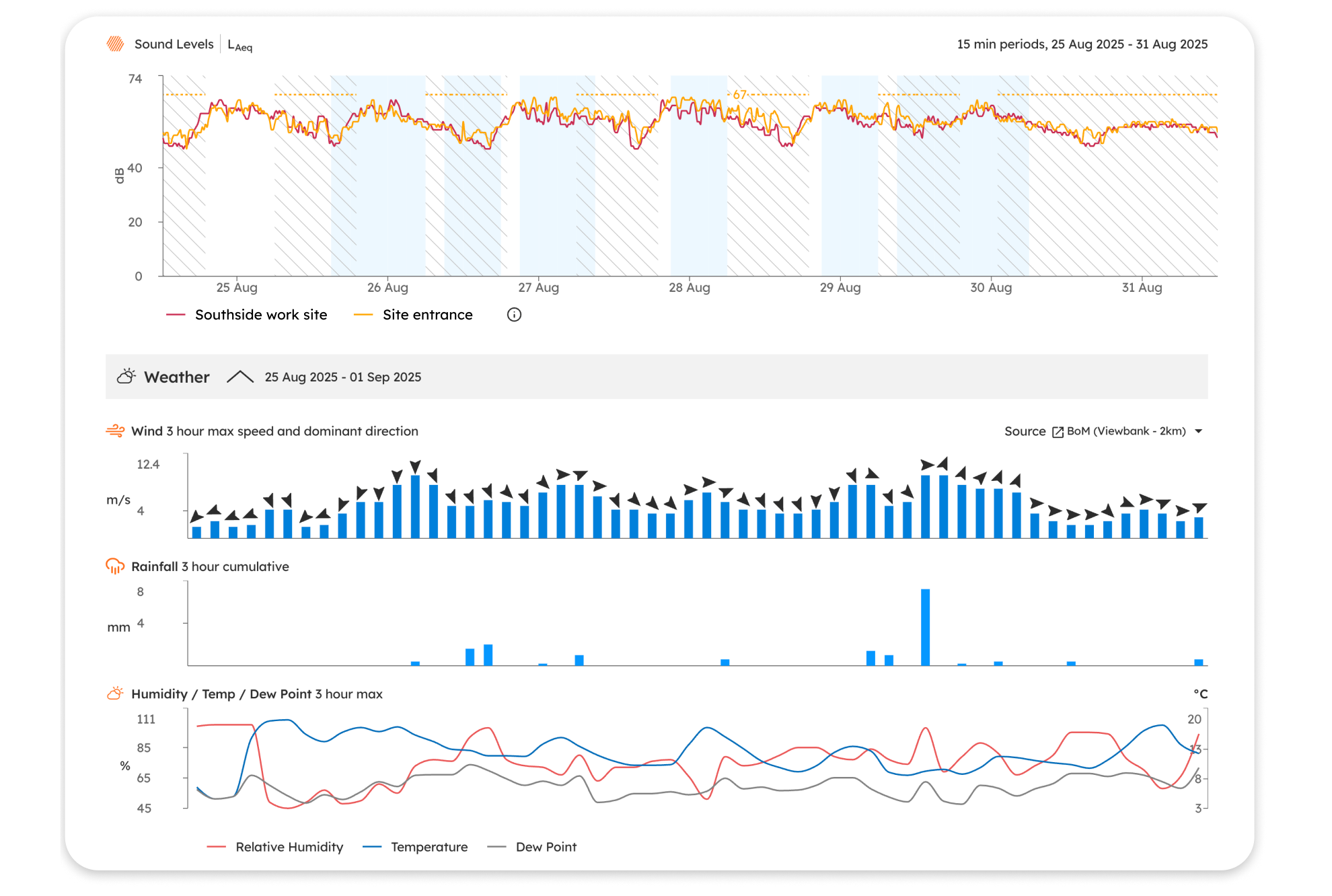
Task: Click the 67 dB limit label
Action: (x=739, y=95)
